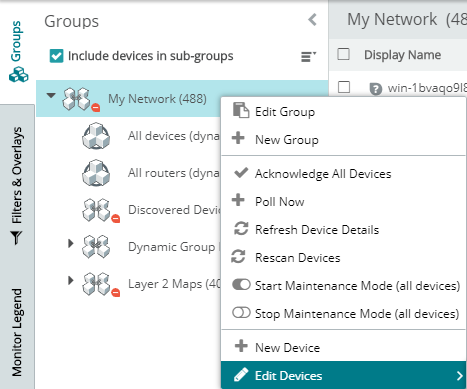The image size is (467, 389).
Task: Click the plus icon beside Poll Now
Action: [238, 200]
